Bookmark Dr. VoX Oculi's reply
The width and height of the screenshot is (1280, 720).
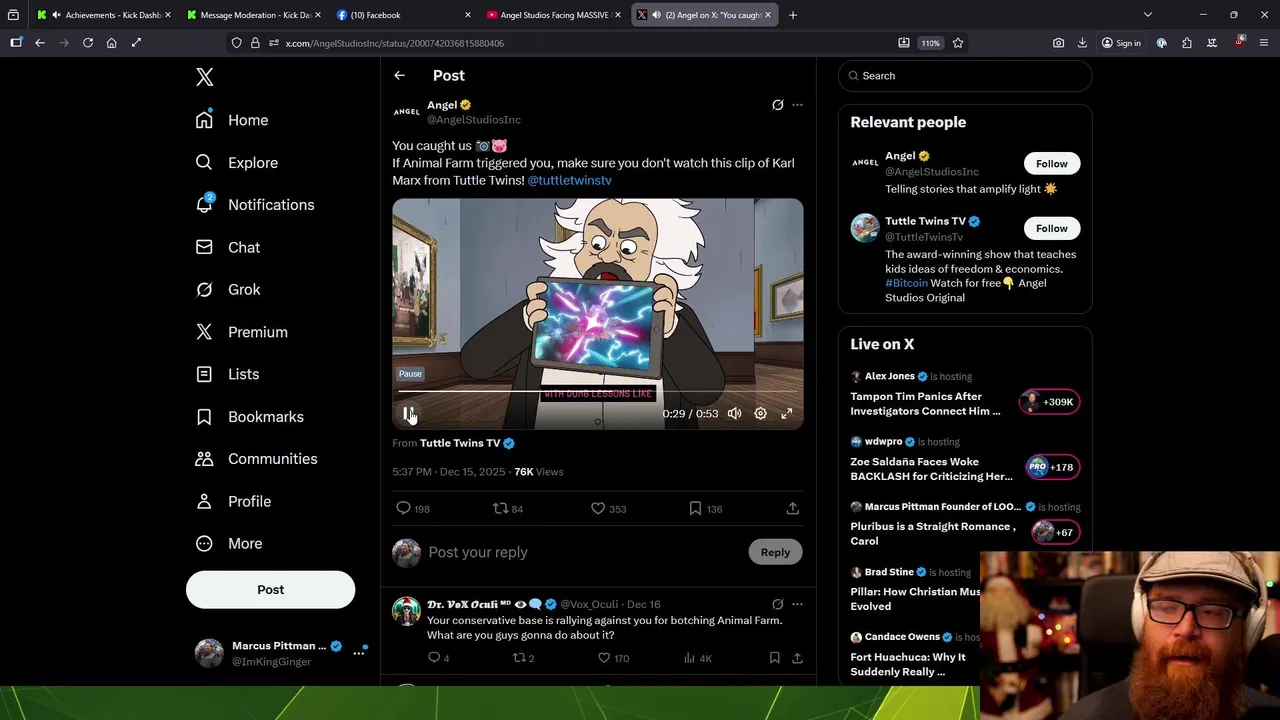click(774, 658)
